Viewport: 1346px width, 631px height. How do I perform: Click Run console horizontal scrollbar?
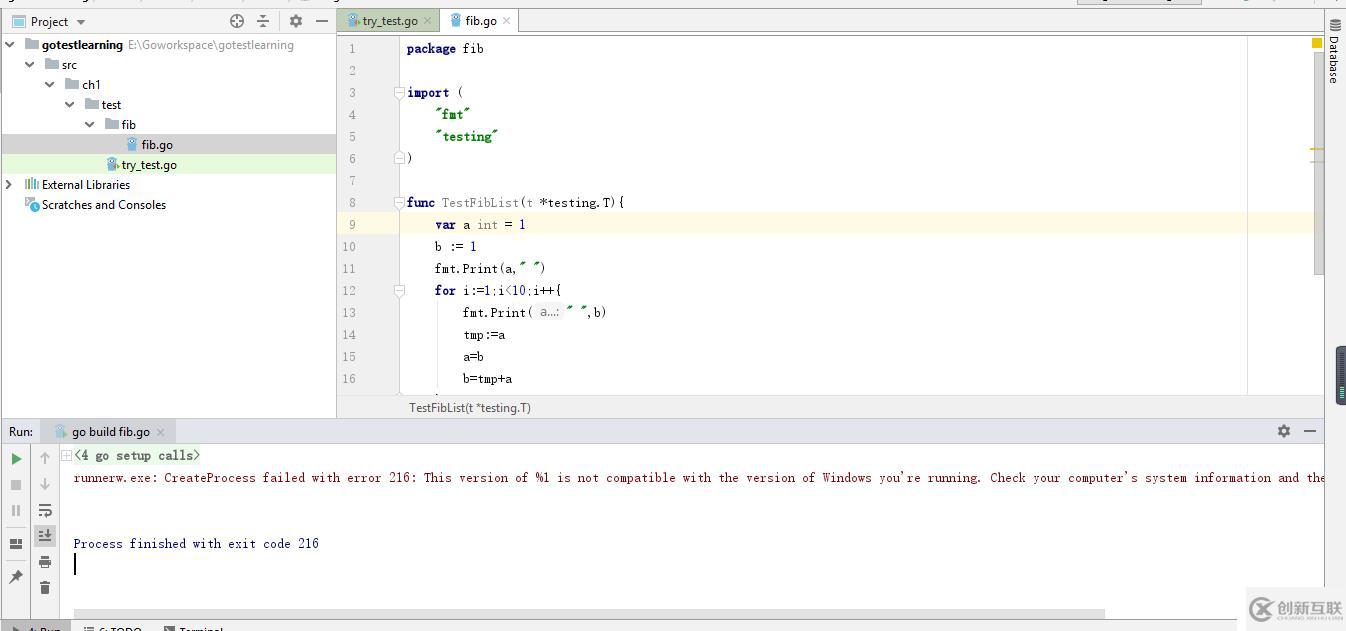[x=589, y=614]
